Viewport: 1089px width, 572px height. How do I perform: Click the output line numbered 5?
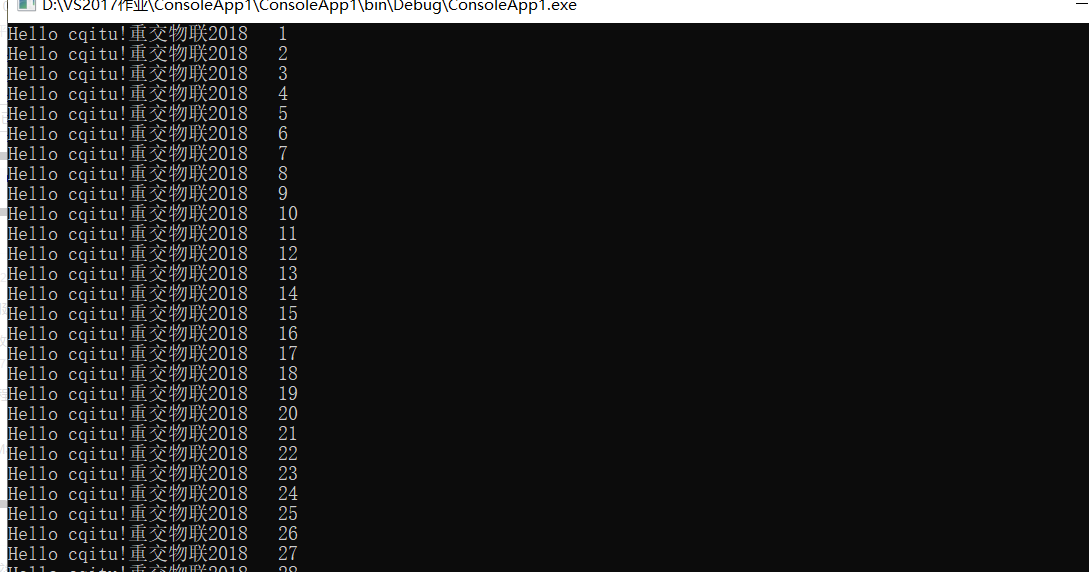tap(147, 114)
